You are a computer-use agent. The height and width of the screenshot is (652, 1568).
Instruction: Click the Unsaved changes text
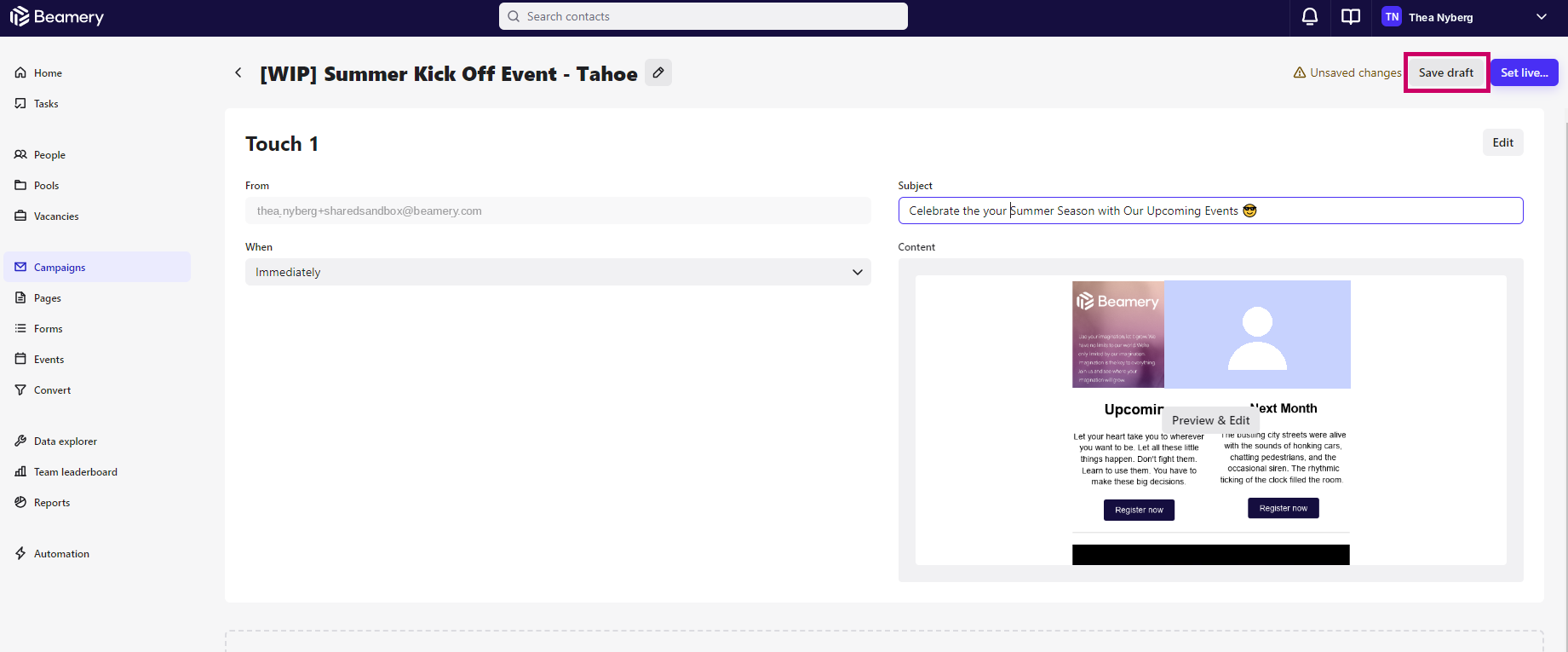[1356, 72]
